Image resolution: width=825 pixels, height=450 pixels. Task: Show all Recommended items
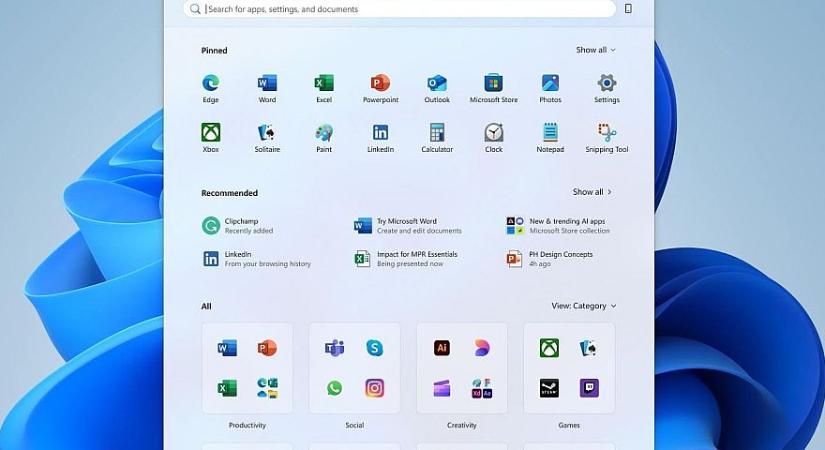point(592,192)
